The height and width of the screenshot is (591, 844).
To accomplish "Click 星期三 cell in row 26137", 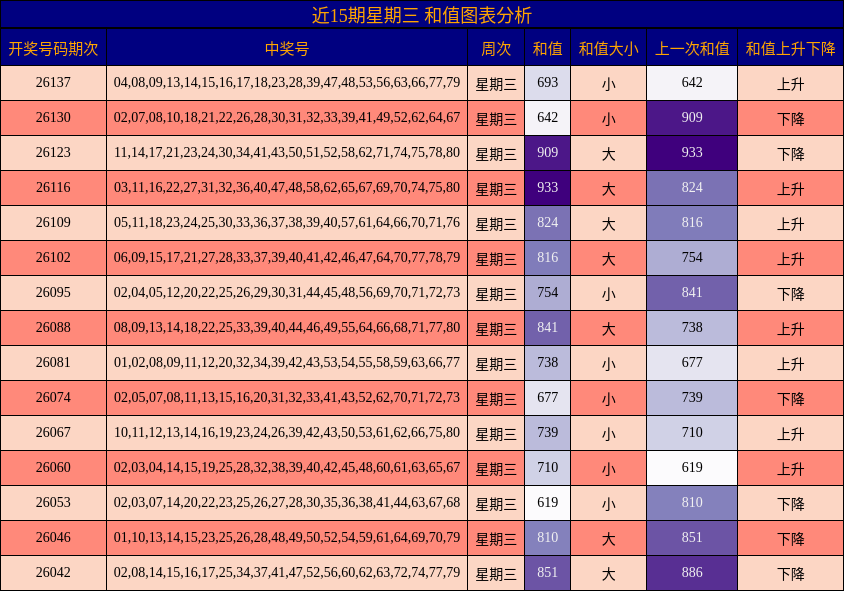I will (496, 84).
